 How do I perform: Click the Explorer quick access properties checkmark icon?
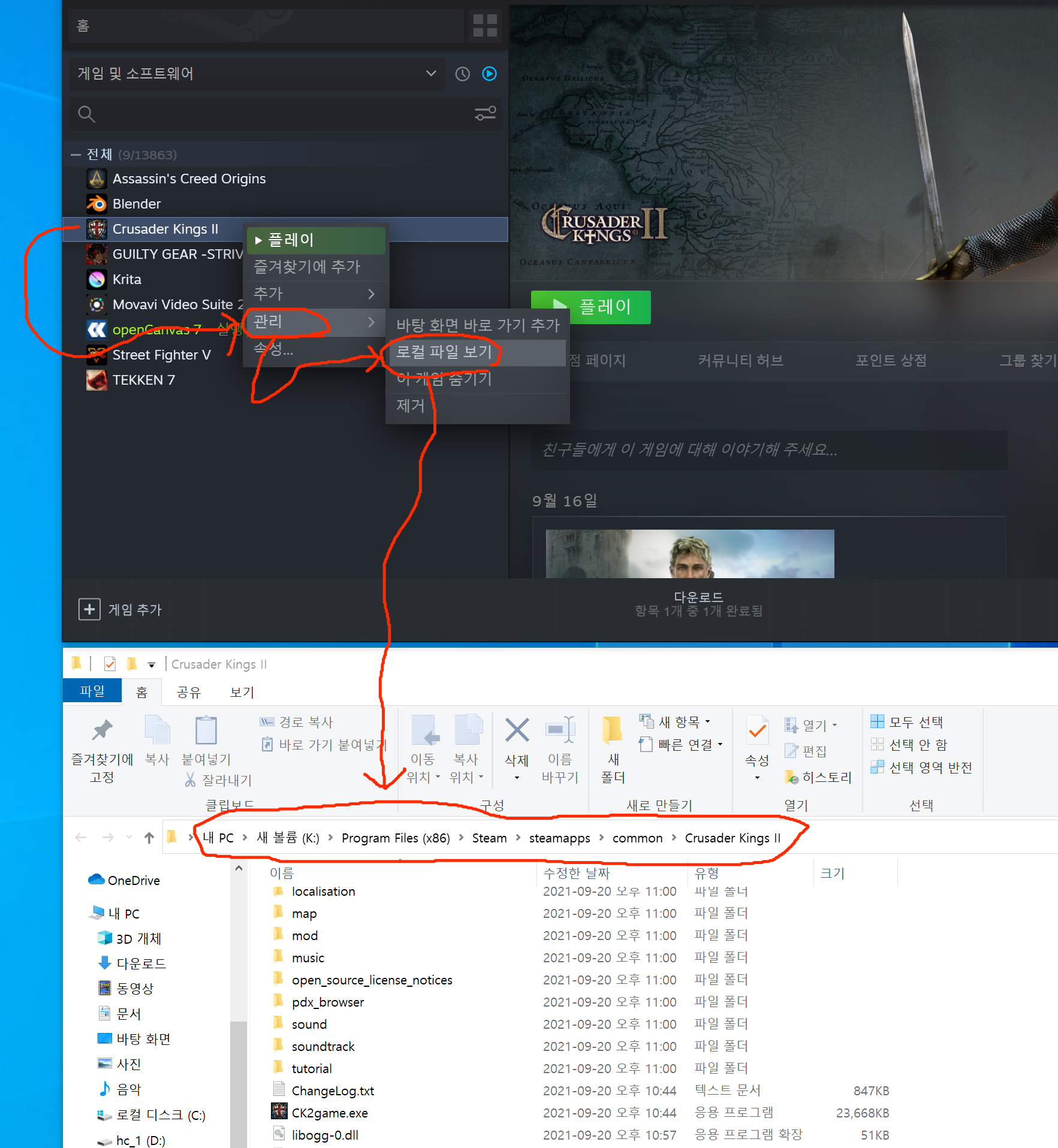110,664
